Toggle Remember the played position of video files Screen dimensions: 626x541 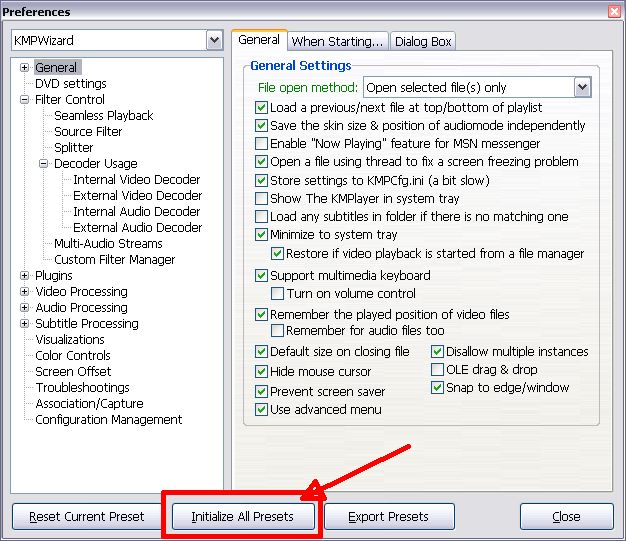261,315
